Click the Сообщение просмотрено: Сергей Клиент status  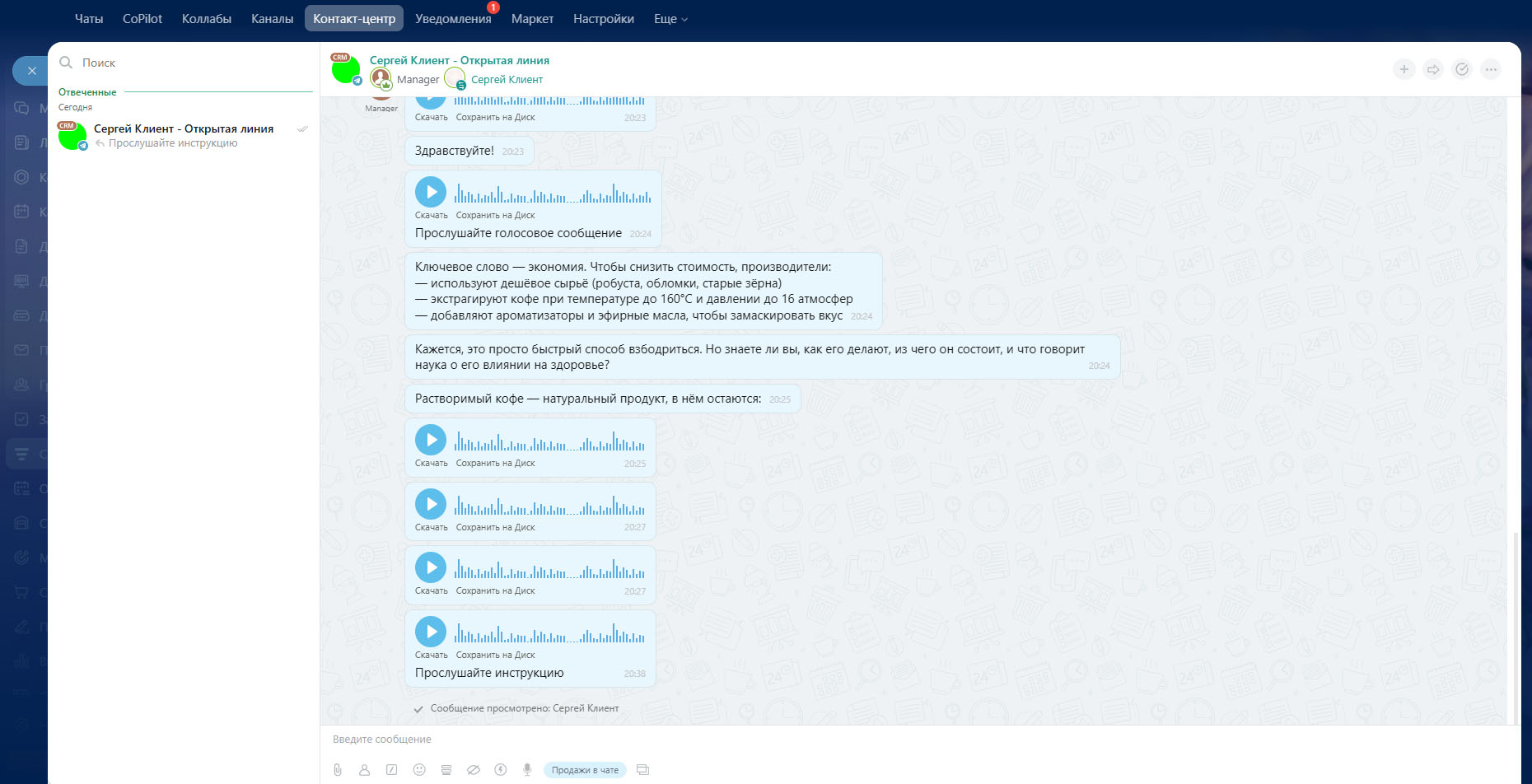[x=524, y=708]
